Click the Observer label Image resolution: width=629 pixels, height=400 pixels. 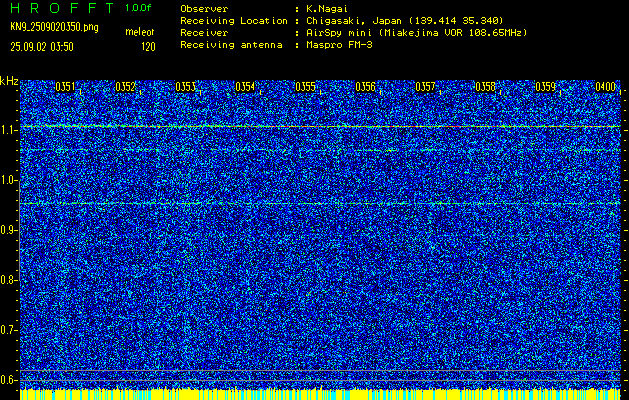click(204, 9)
